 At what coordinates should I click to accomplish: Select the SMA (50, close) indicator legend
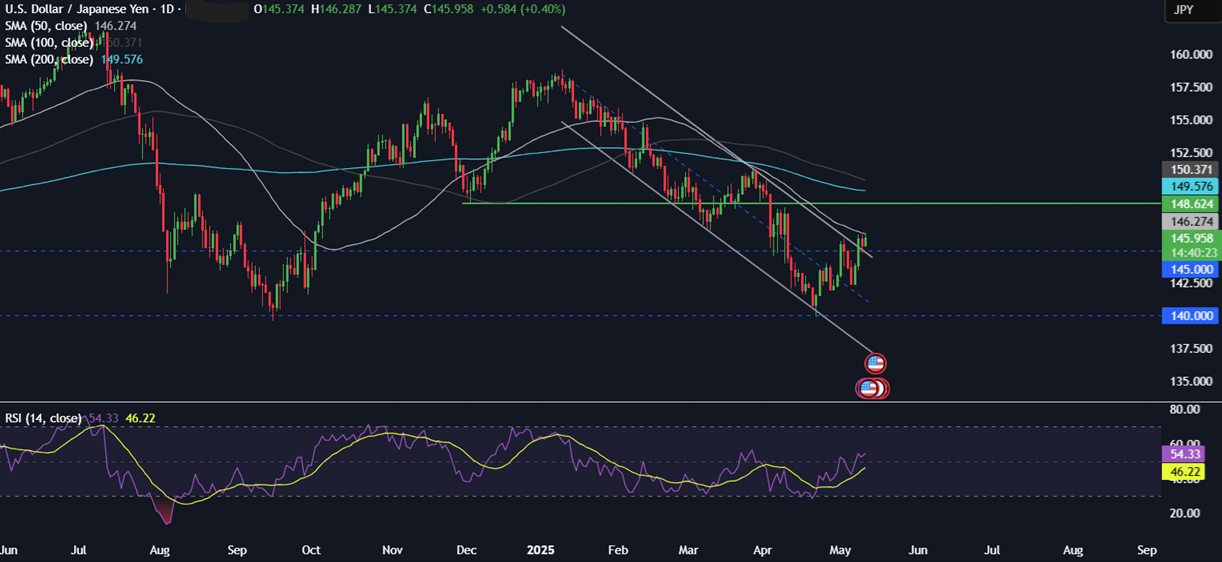47,26
